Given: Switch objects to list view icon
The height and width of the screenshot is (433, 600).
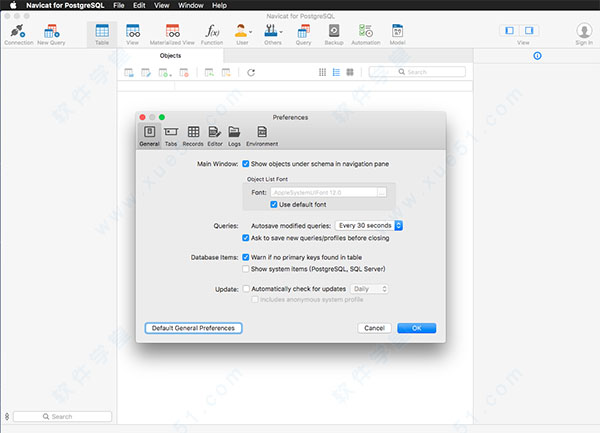Looking at the screenshot, I should click(323, 72).
